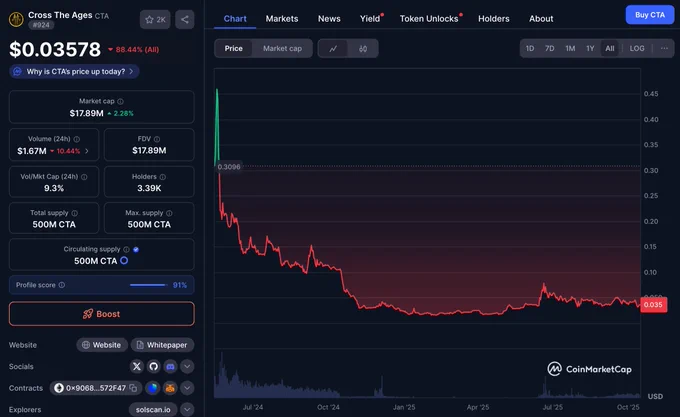This screenshot has width=680, height=417.
Task: Click the 9.3% Vol/Mkt Cap value
Action: 54,188
